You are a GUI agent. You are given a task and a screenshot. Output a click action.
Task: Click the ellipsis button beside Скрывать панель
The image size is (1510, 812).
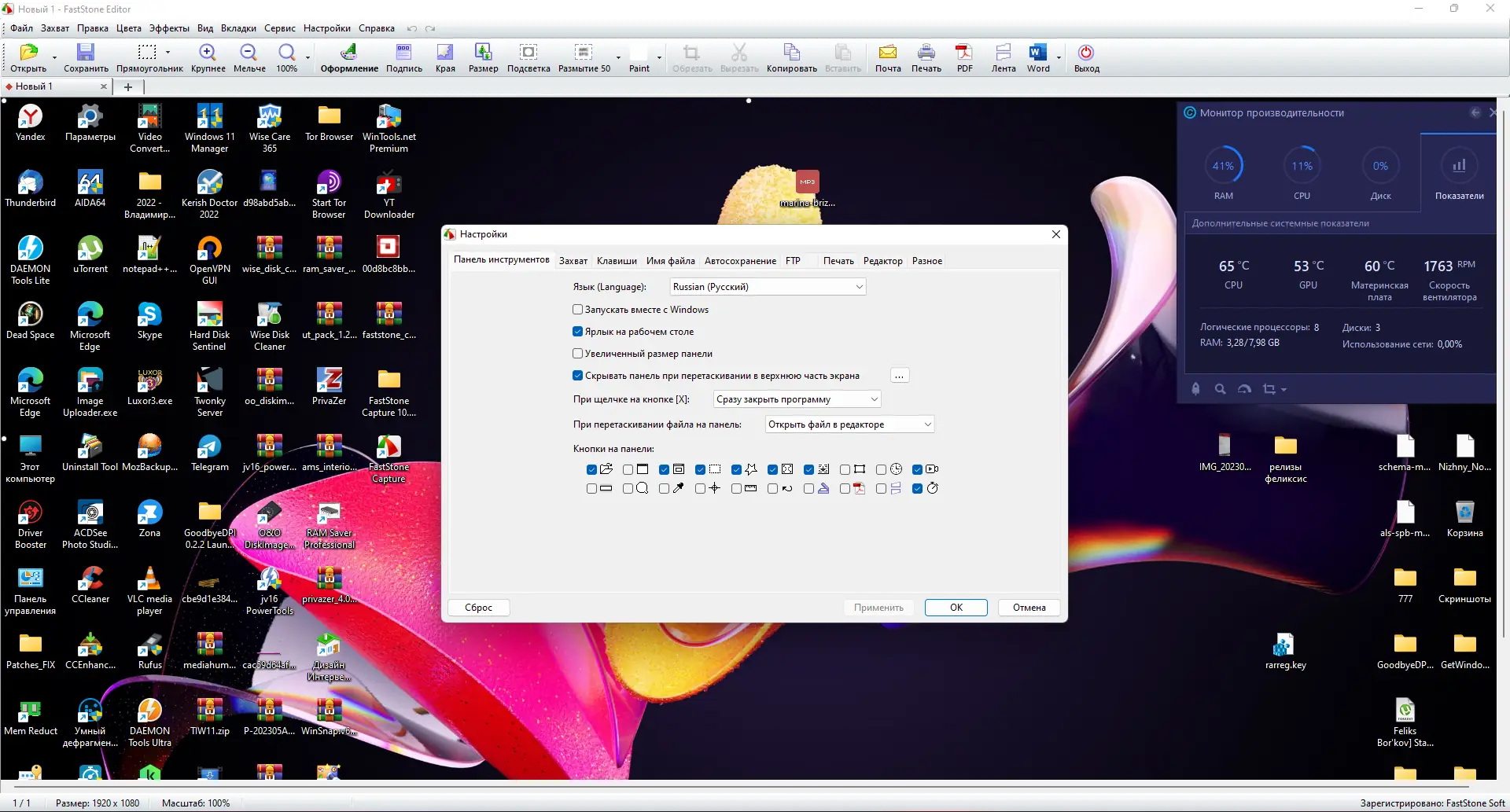(899, 376)
